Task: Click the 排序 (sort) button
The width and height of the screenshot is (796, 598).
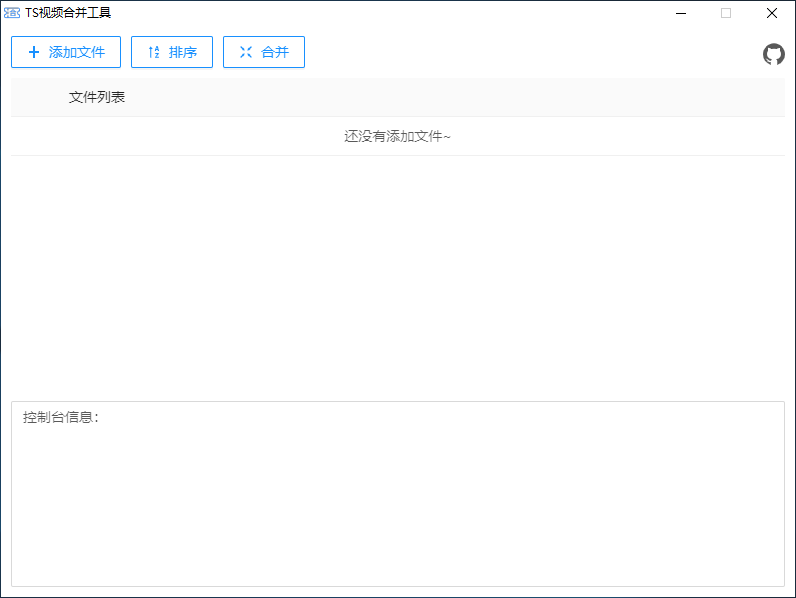Action: [172, 52]
